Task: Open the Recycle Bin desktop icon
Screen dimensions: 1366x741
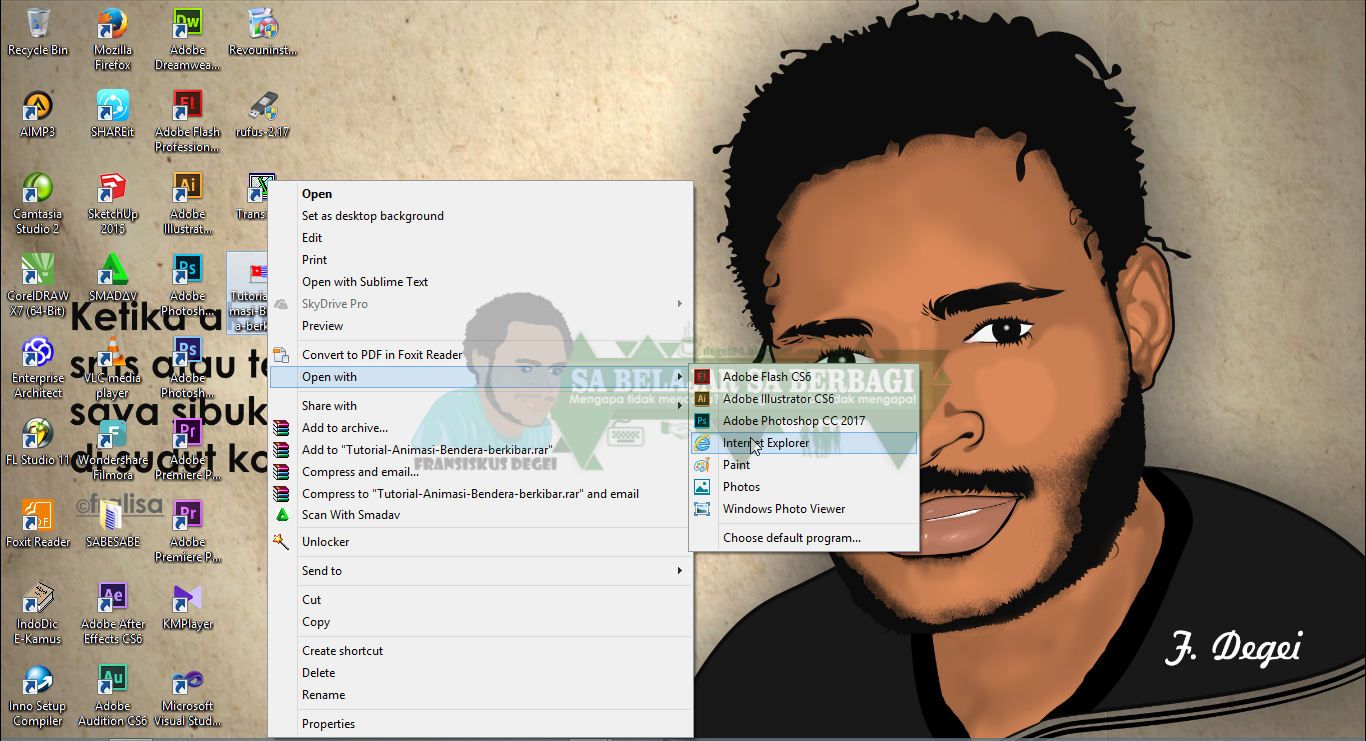Action: click(38, 32)
